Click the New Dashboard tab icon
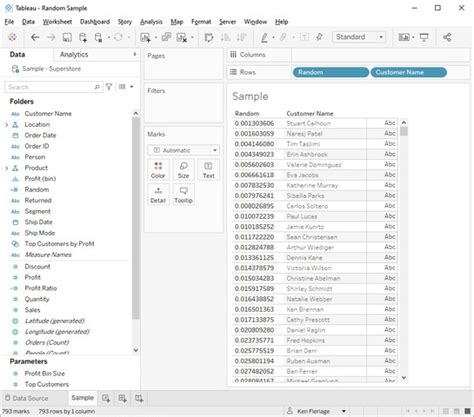The image size is (474, 417). point(122,398)
